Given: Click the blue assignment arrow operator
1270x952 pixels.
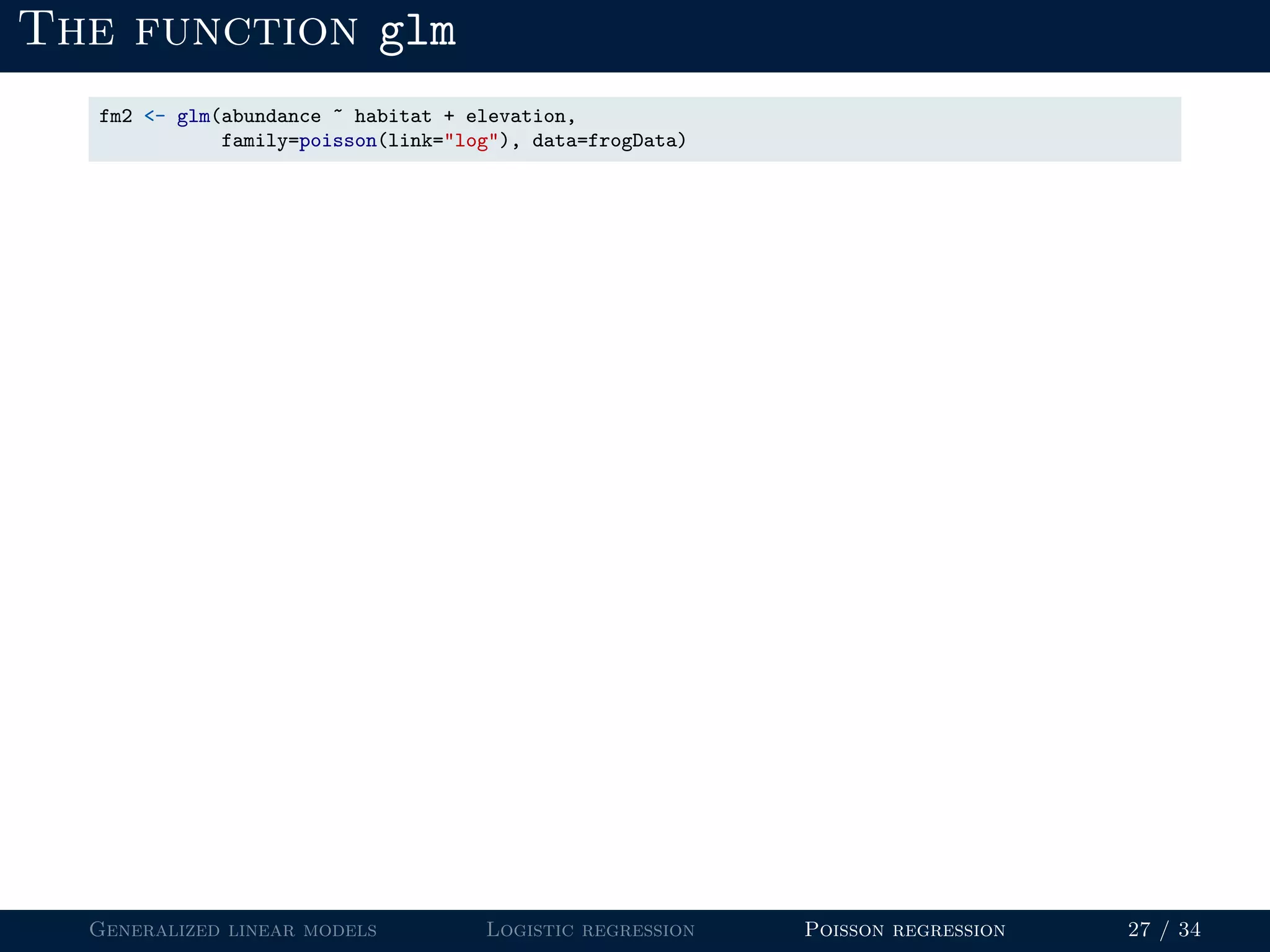Looking at the screenshot, I should pos(154,117).
